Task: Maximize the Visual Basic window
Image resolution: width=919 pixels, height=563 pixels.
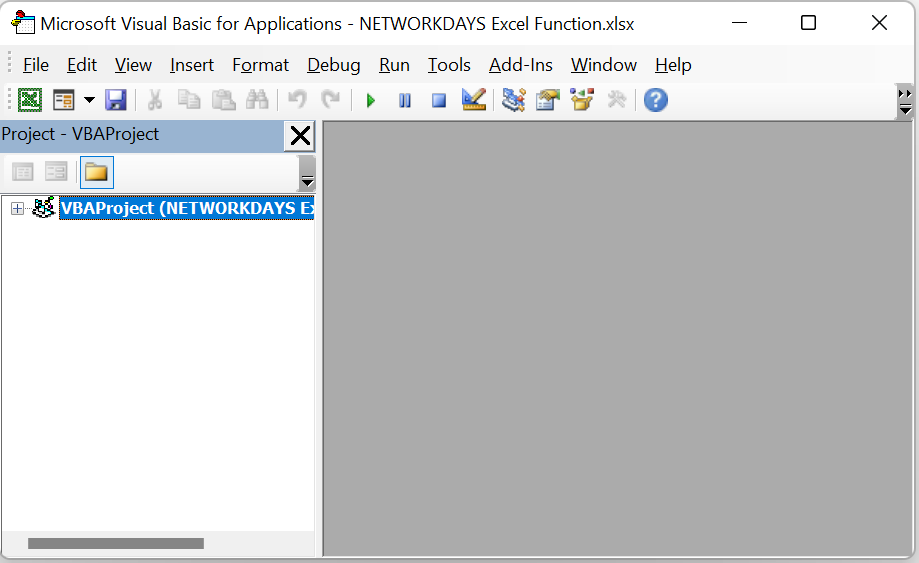Action: pyautogui.click(x=808, y=23)
